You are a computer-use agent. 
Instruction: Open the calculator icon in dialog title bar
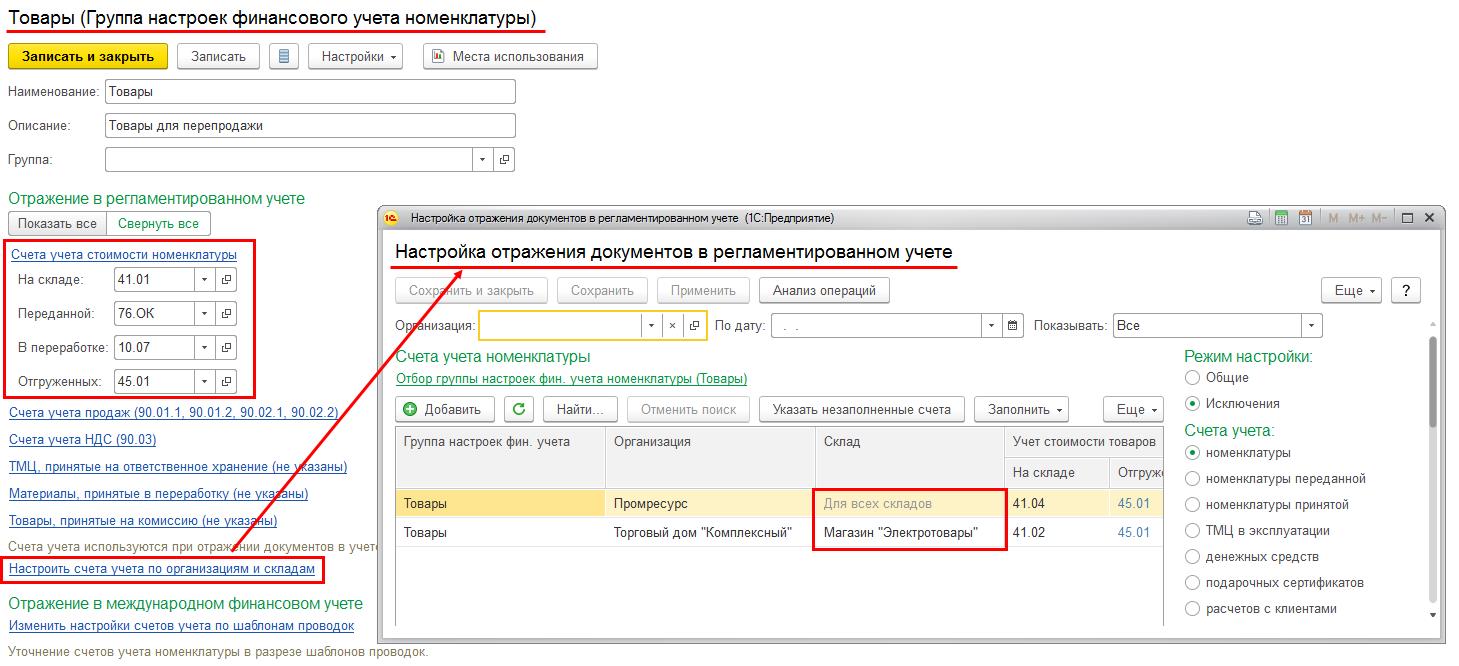pyautogui.click(x=1281, y=218)
